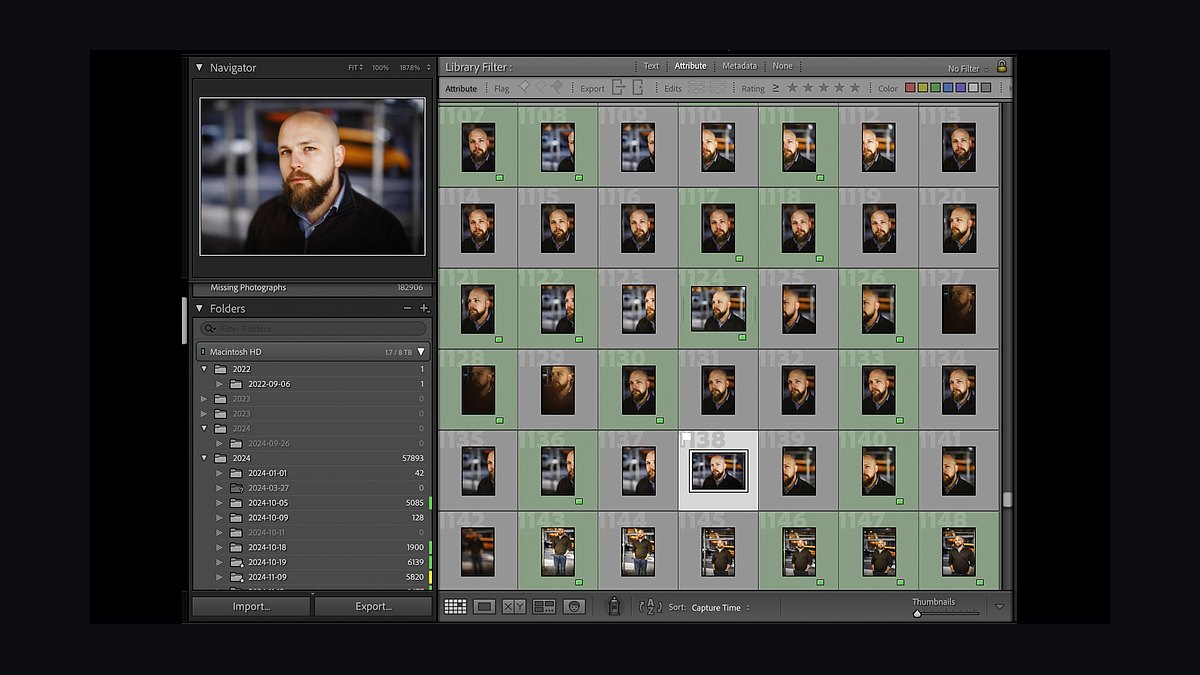Toggle the unflagged photos filter flag
Image resolution: width=1200 pixels, height=675 pixels.
[x=541, y=88]
